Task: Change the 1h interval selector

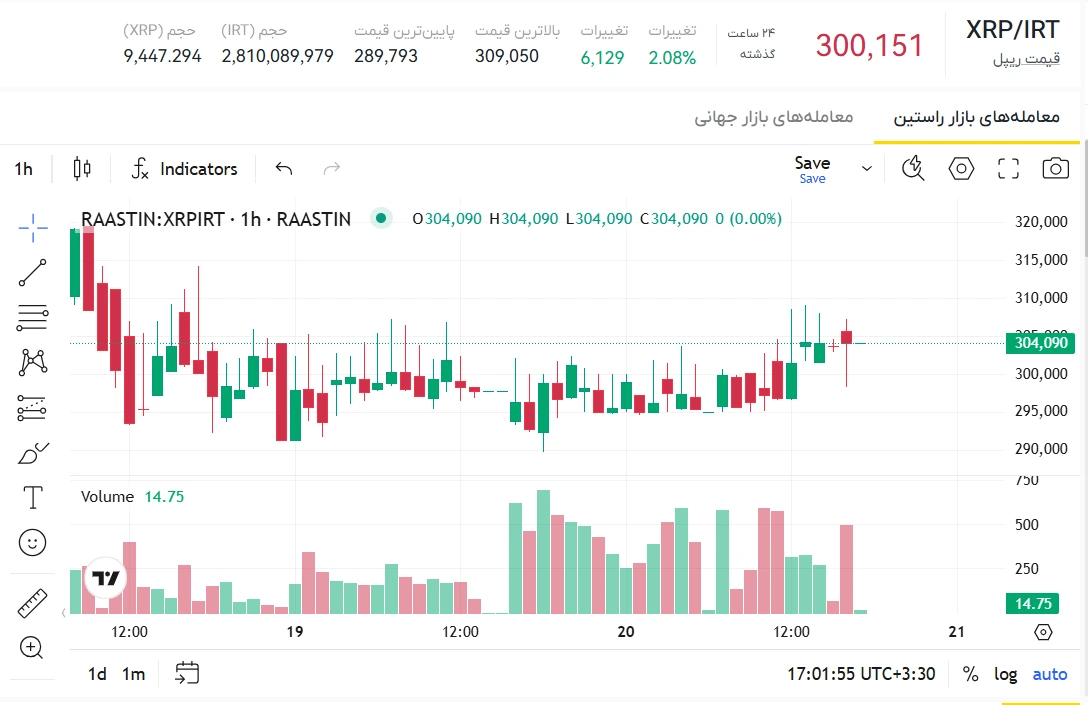Action: click(24, 169)
